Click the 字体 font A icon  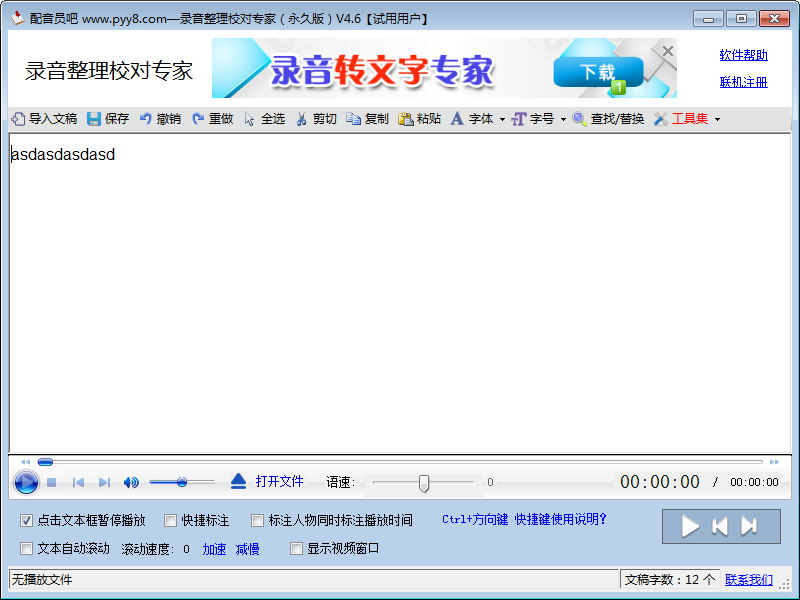[x=457, y=119]
